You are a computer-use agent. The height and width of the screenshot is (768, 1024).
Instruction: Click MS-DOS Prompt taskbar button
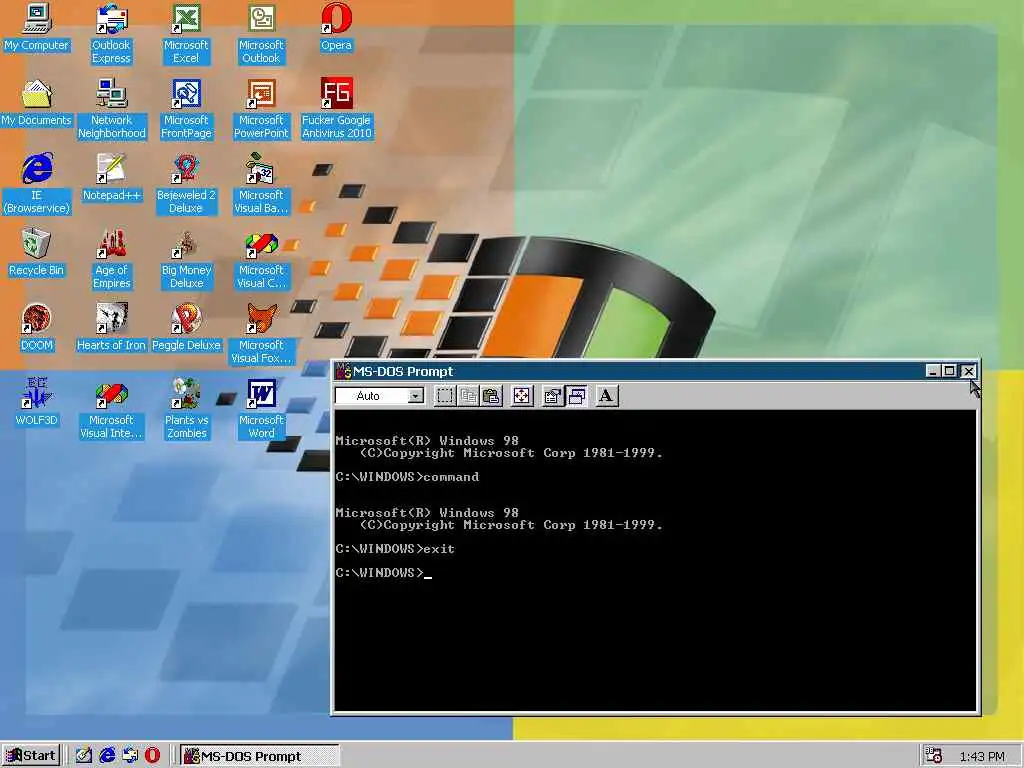(260, 756)
